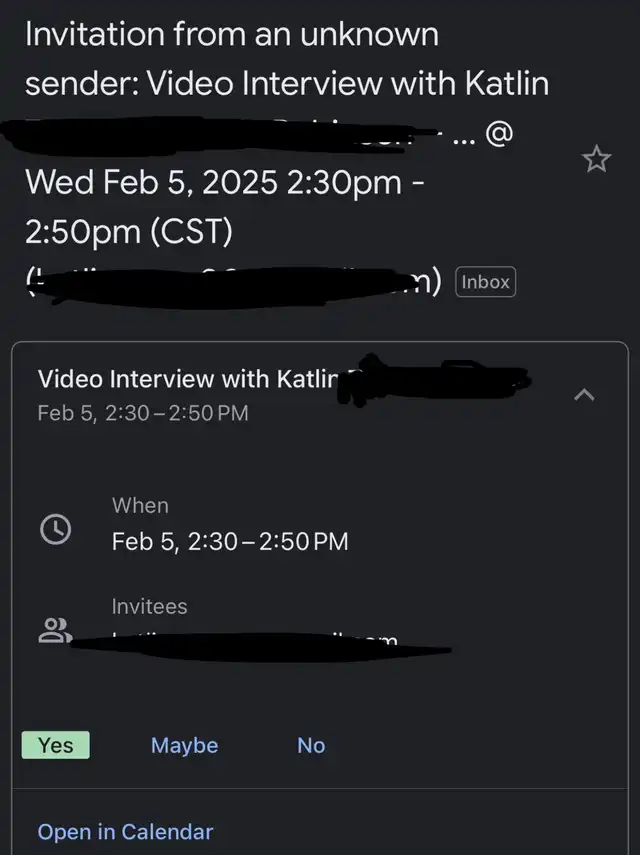Image resolution: width=640 pixels, height=855 pixels.
Task: Tap the time value below When
Action: (x=230, y=542)
